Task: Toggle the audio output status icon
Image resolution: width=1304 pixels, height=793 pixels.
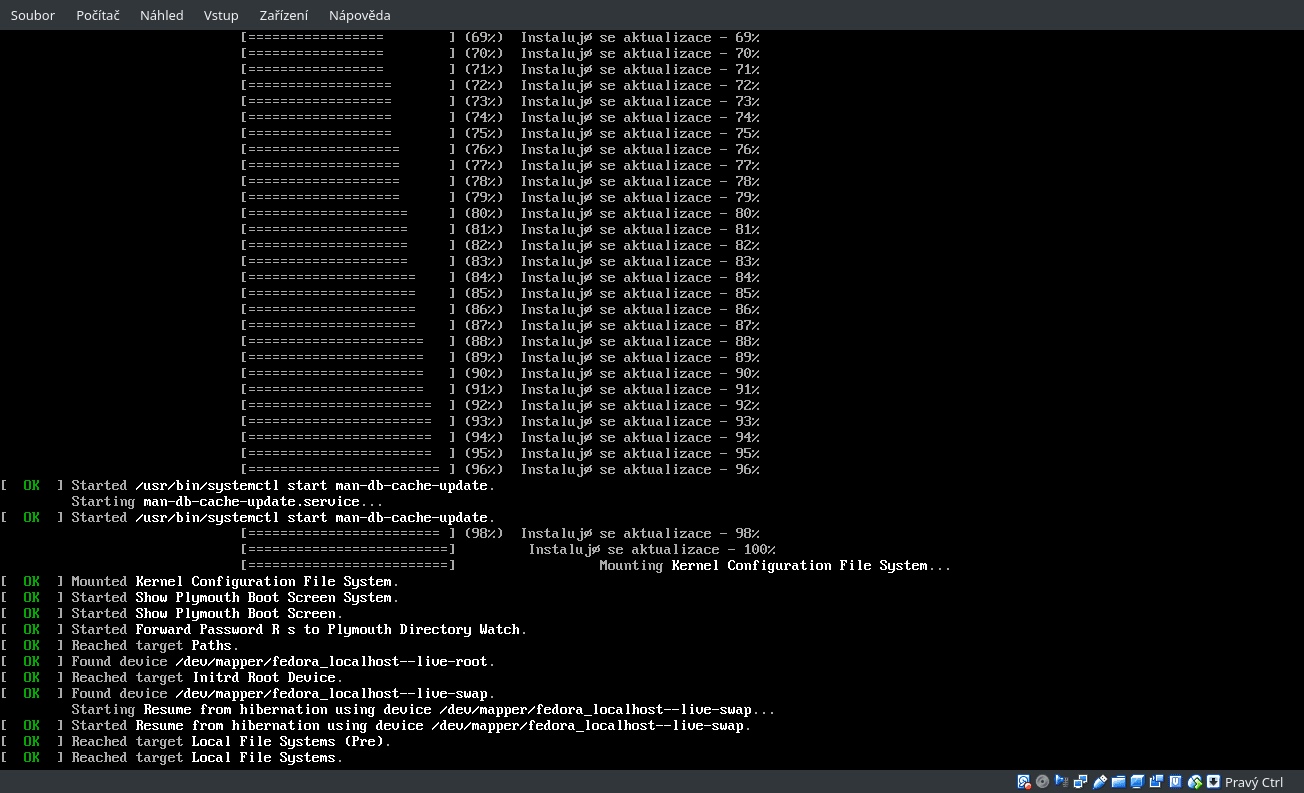Action: click(1062, 781)
